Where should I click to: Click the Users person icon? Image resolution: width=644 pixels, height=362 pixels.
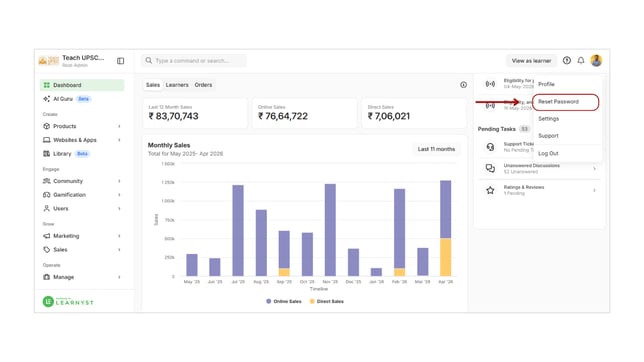coord(46,208)
